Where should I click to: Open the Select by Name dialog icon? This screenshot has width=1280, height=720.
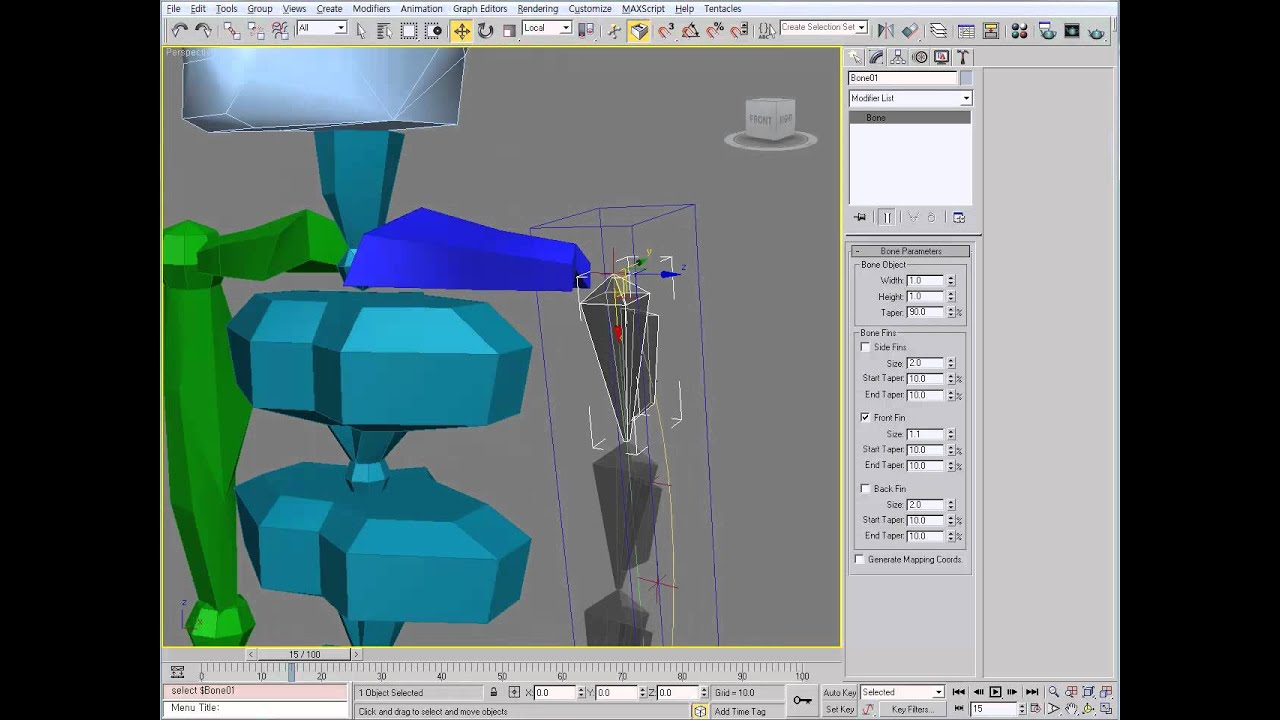tap(385, 31)
